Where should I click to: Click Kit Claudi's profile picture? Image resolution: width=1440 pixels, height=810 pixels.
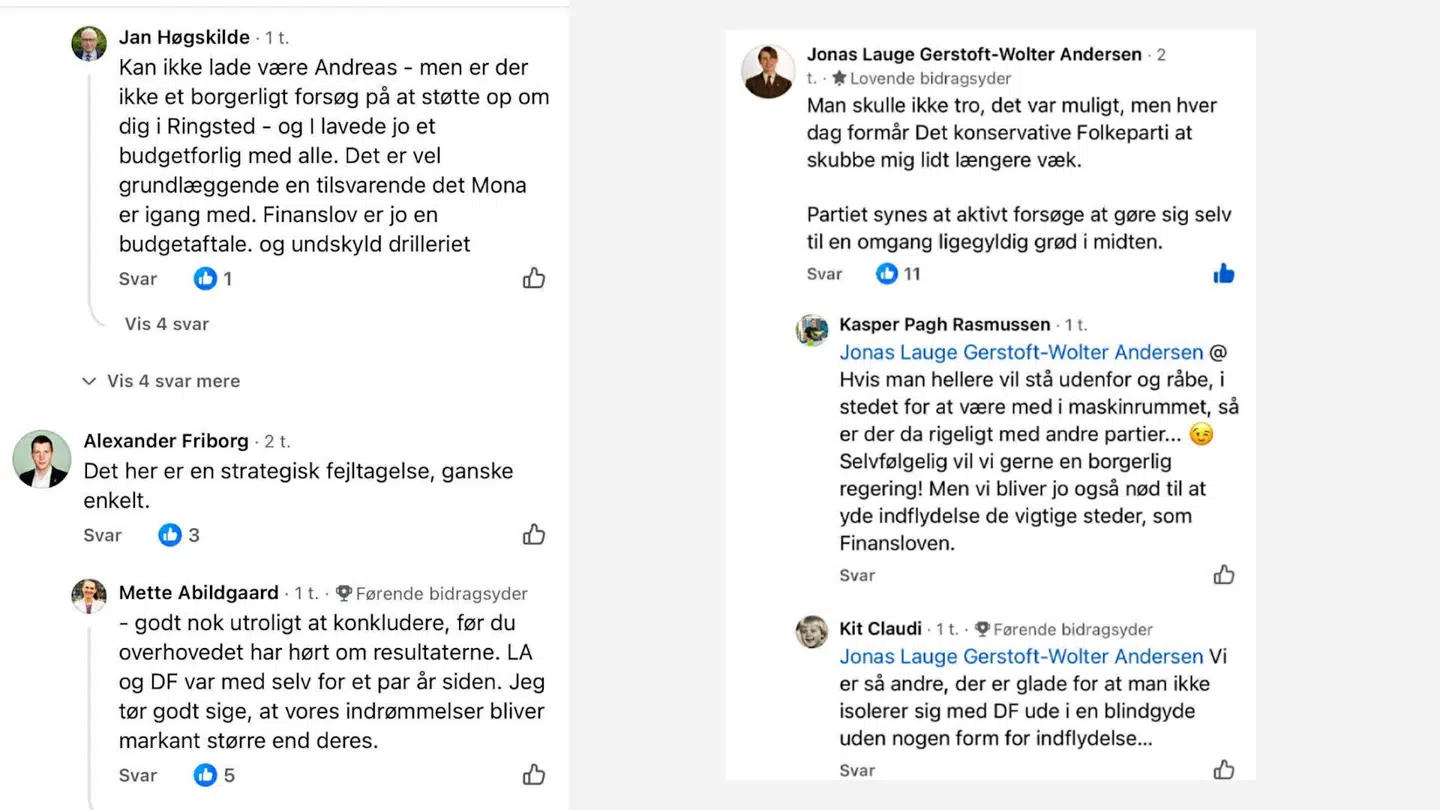(811, 631)
